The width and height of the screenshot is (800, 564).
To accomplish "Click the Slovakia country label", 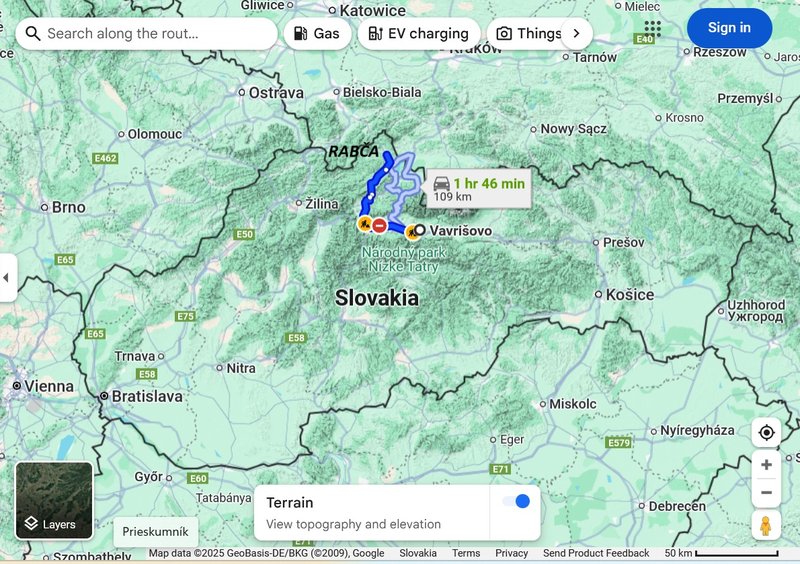I will pyautogui.click(x=377, y=298).
